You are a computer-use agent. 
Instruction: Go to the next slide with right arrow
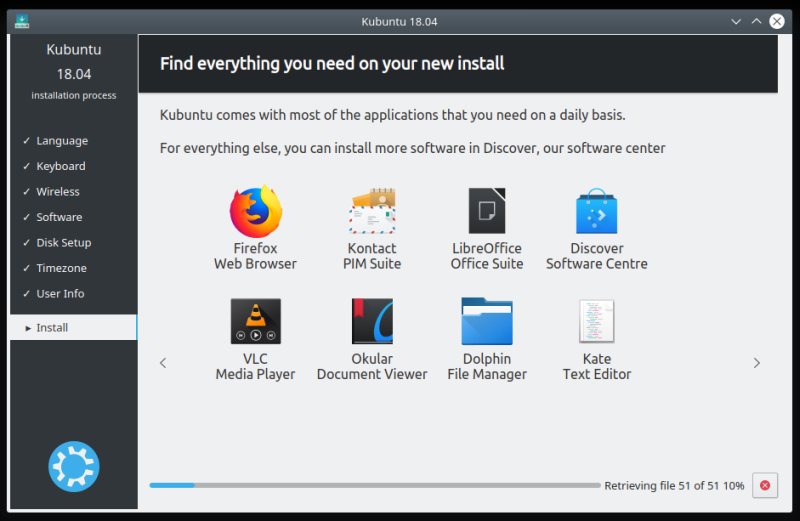tap(756, 363)
